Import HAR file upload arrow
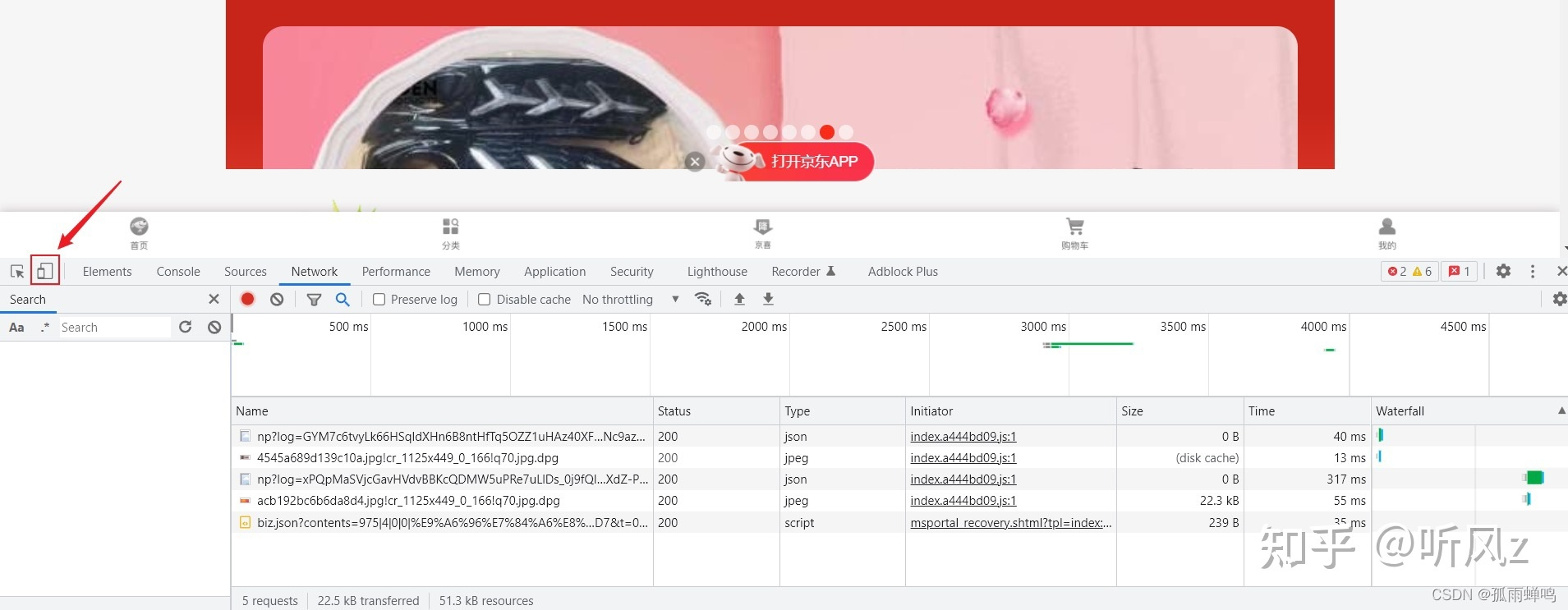The image size is (1568, 610). [739, 299]
